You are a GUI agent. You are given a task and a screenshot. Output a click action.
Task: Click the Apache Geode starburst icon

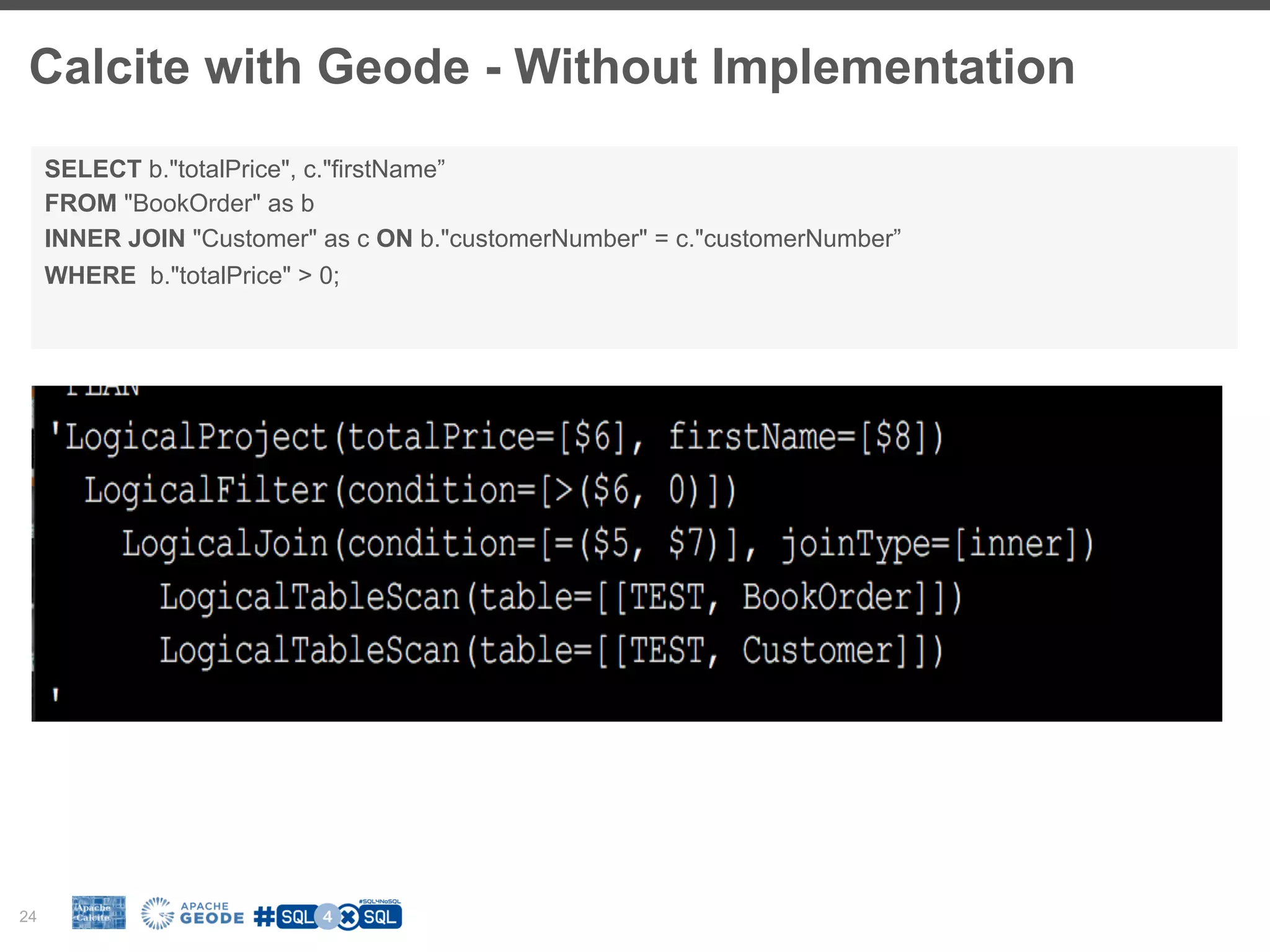point(157,914)
